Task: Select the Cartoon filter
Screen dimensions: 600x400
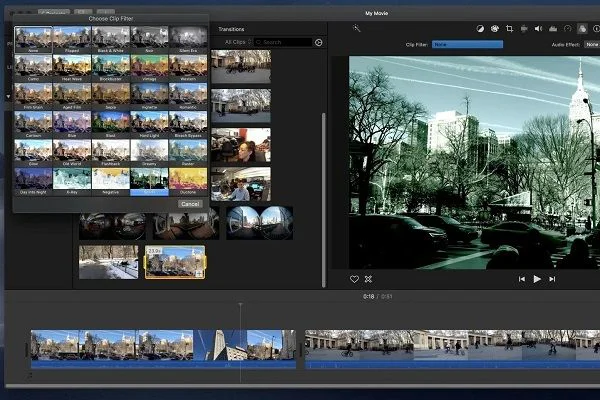Action: 33,124
